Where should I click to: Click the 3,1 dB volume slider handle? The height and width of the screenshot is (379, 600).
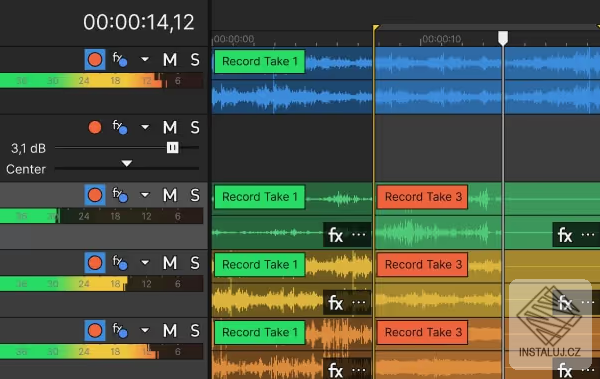click(173, 147)
